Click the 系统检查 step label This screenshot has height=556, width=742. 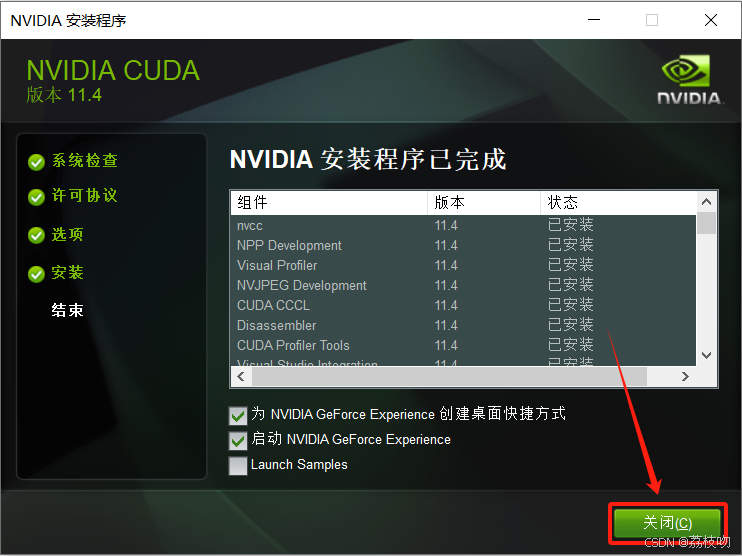click(85, 160)
